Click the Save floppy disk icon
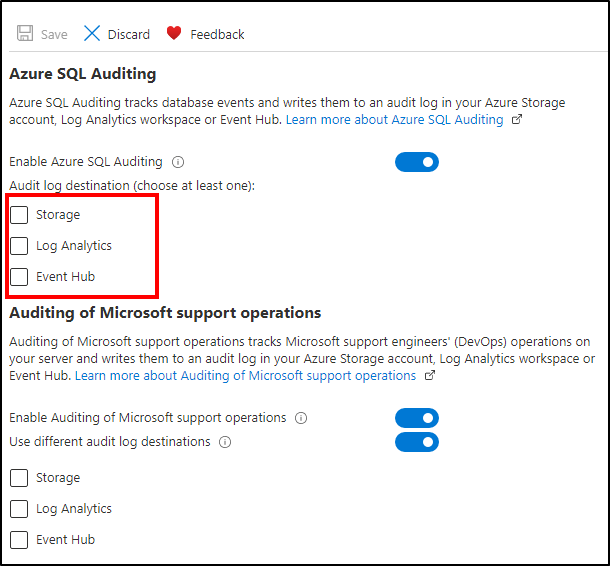Viewport: 610px width, 566px height. pyautogui.click(x=25, y=34)
